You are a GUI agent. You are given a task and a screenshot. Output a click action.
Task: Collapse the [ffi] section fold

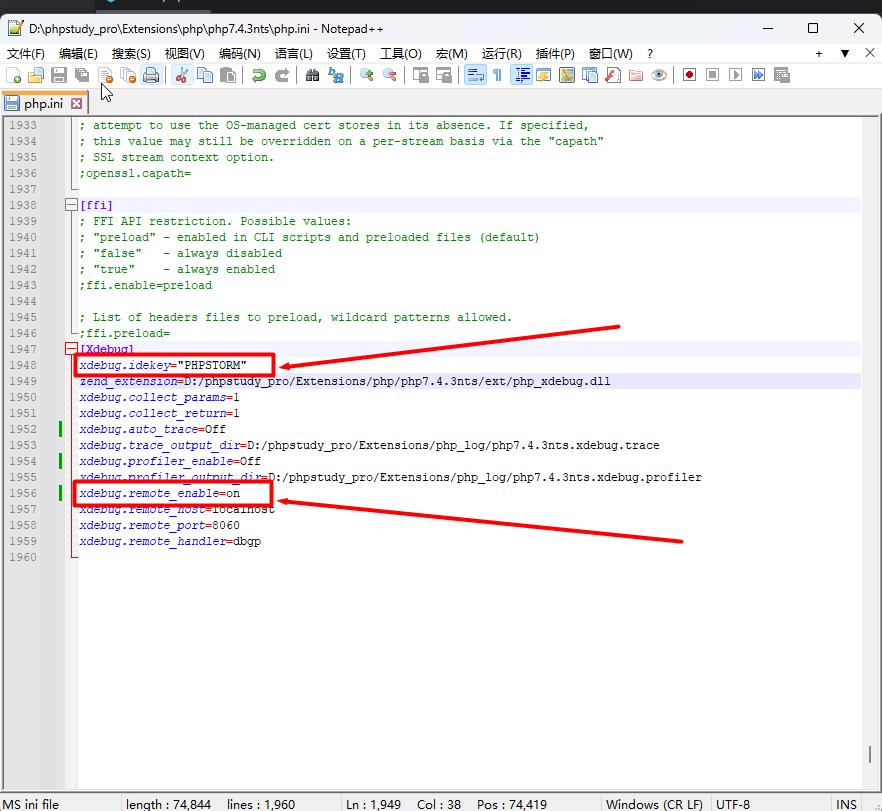(70, 204)
